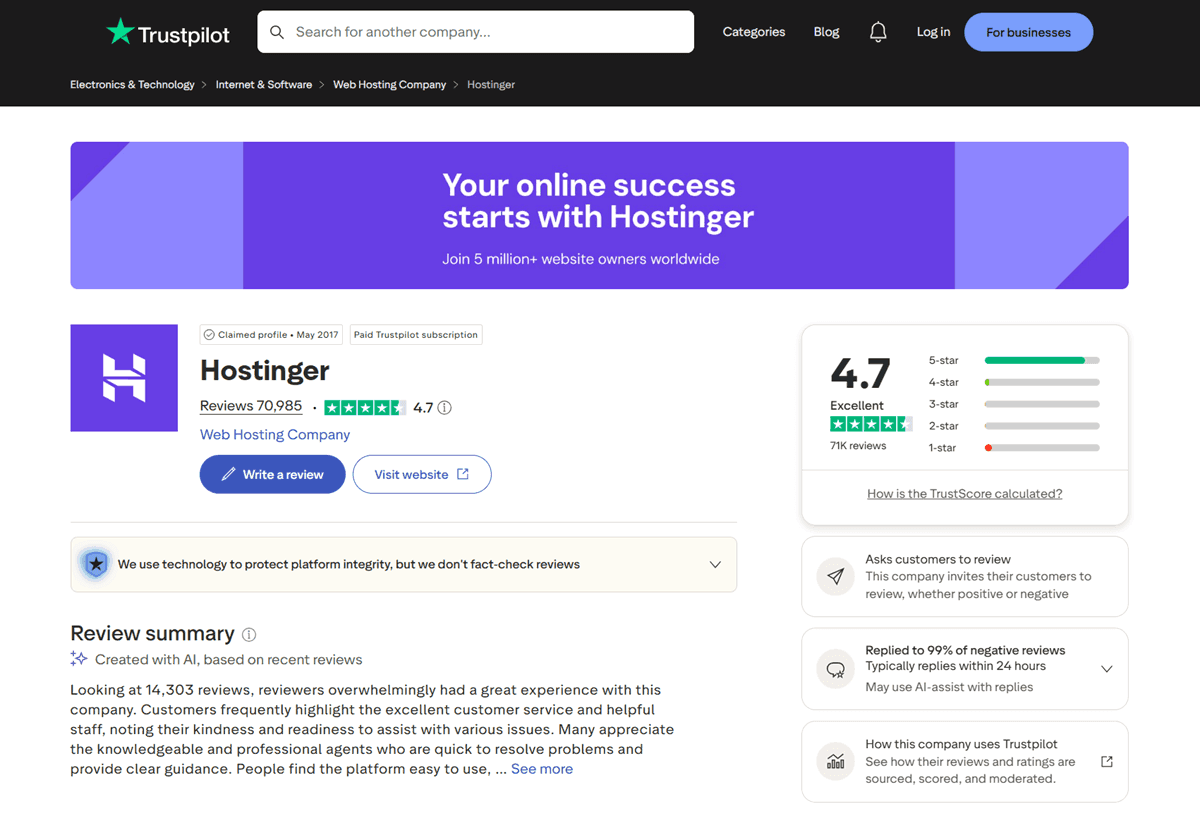Click the external link icon on Visit website
The height and width of the screenshot is (820, 1200).
[x=463, y=474]
